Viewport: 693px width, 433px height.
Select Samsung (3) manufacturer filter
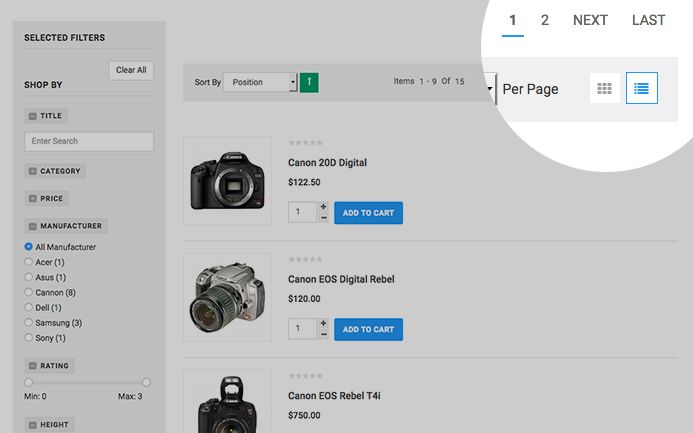[x=29, y=323]
